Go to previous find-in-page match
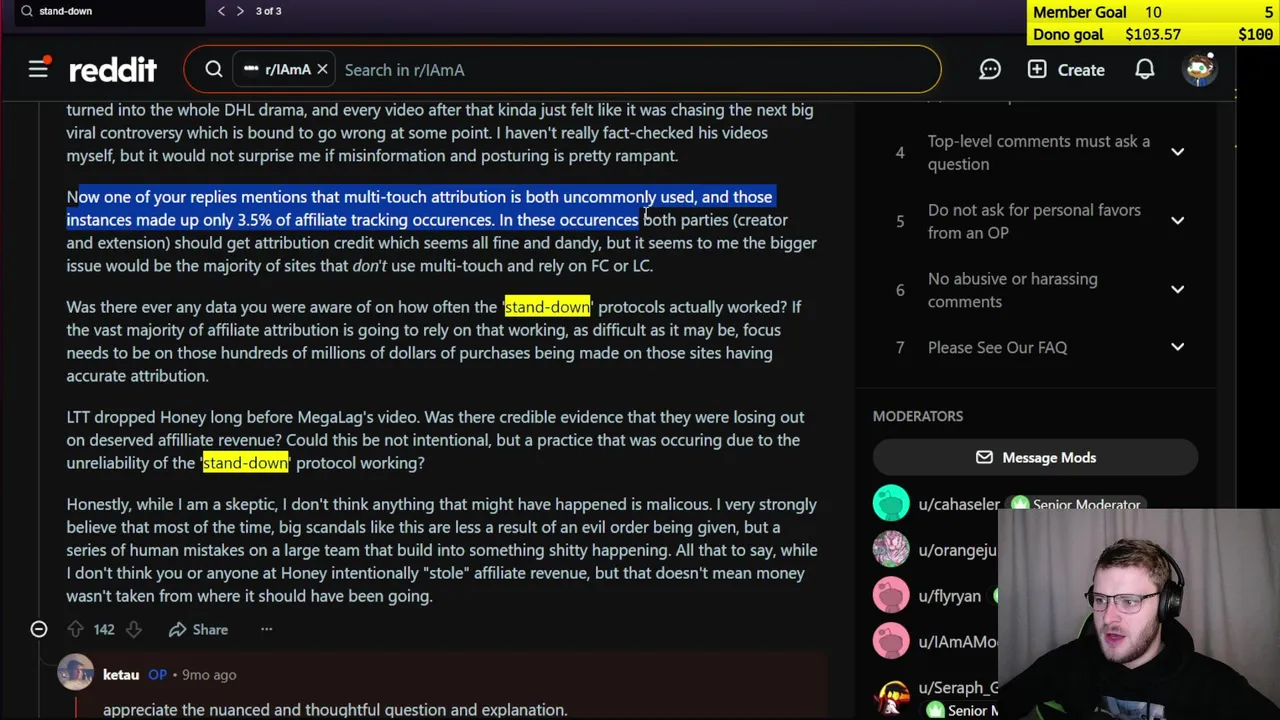The width and height of the screenshot is (1280, 720). 222,11
